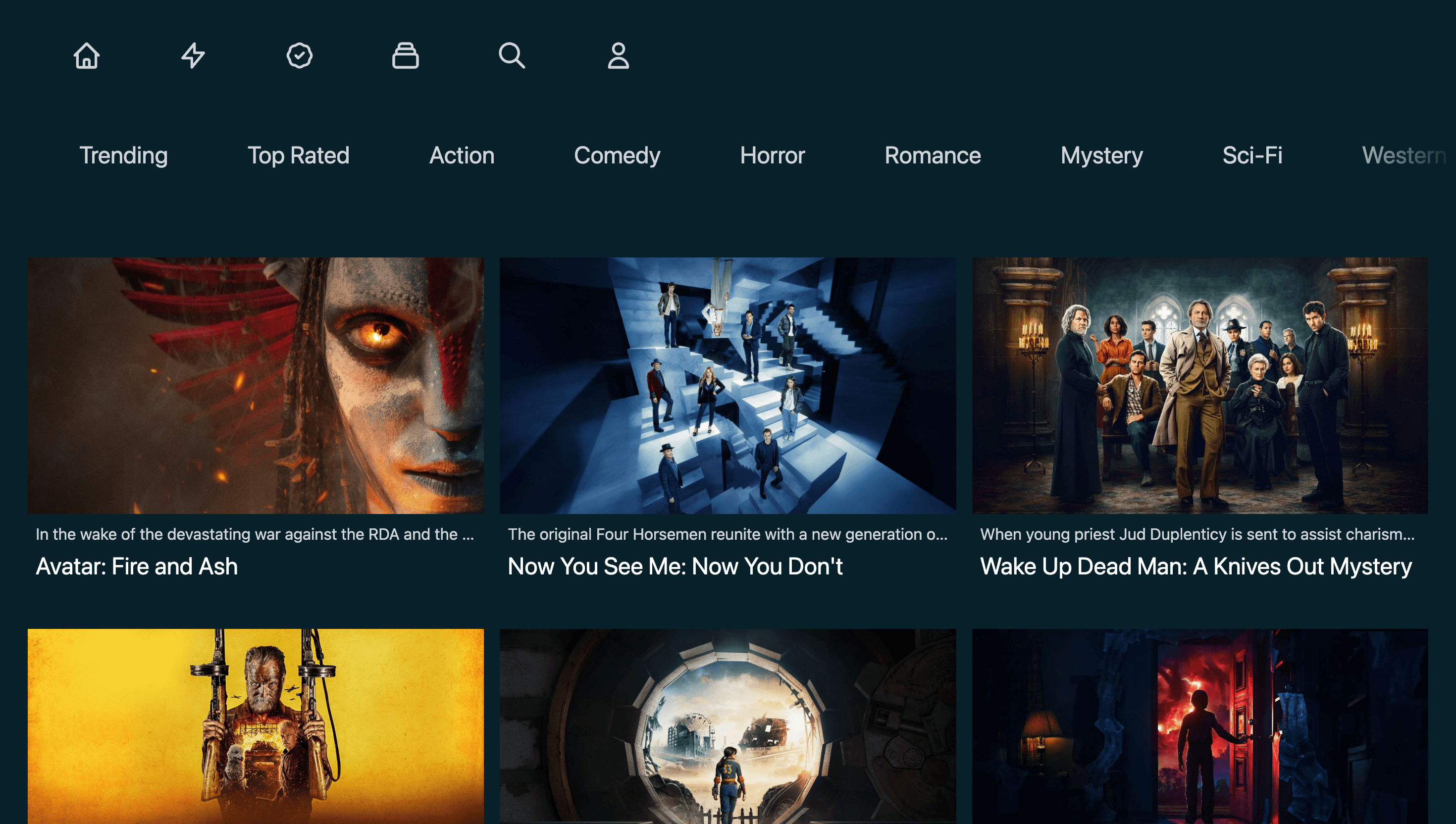Browse the Horror genre
The image size is (1456, 824).
773,155
